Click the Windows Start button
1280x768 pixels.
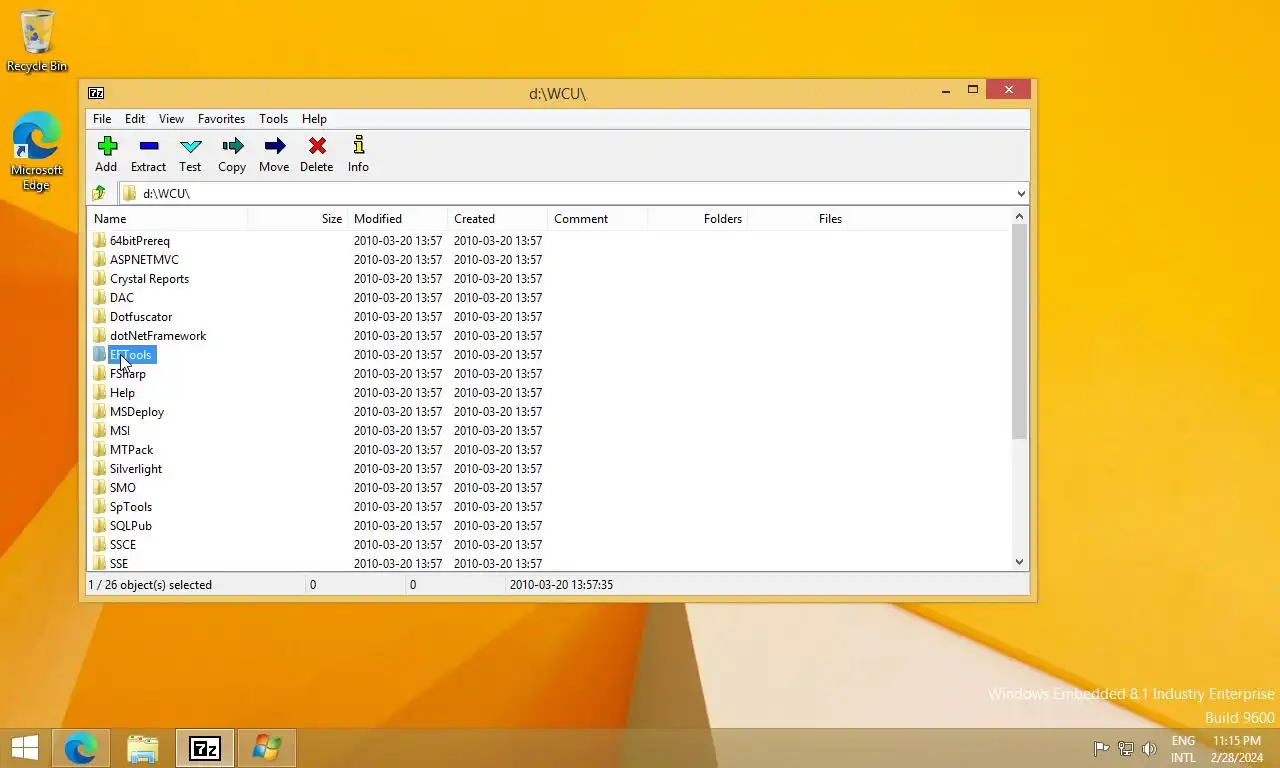tap(25, 748)
